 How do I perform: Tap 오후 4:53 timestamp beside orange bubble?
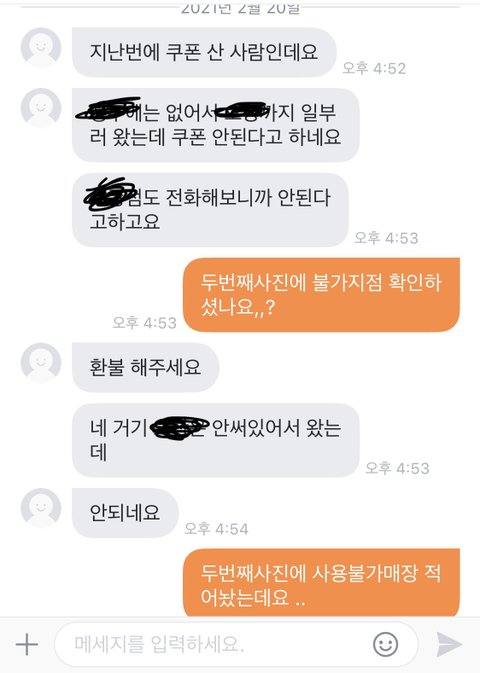point(144,323)
